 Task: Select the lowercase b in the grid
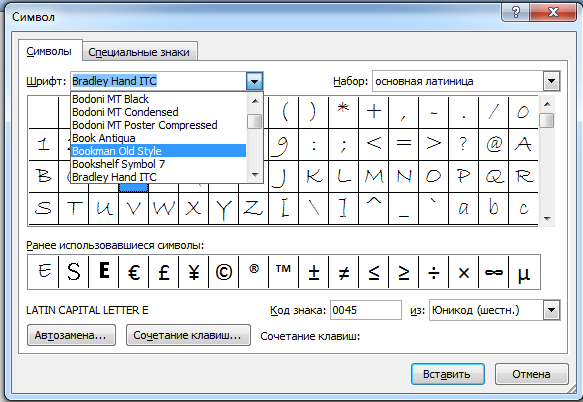[493, 208]
